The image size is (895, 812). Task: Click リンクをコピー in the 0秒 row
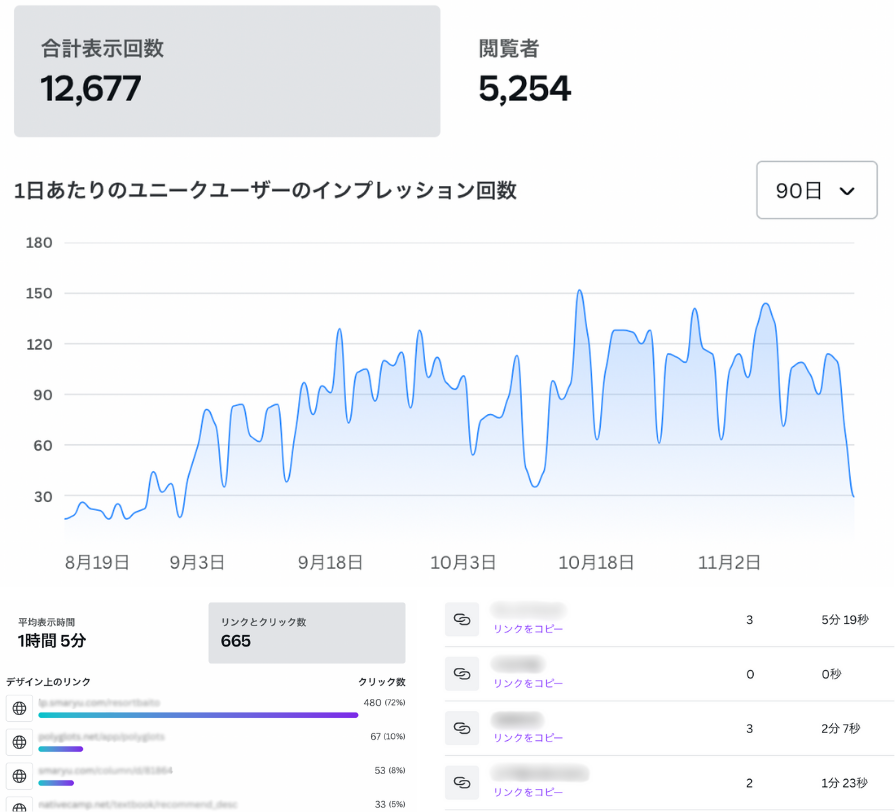coord(528,683)
